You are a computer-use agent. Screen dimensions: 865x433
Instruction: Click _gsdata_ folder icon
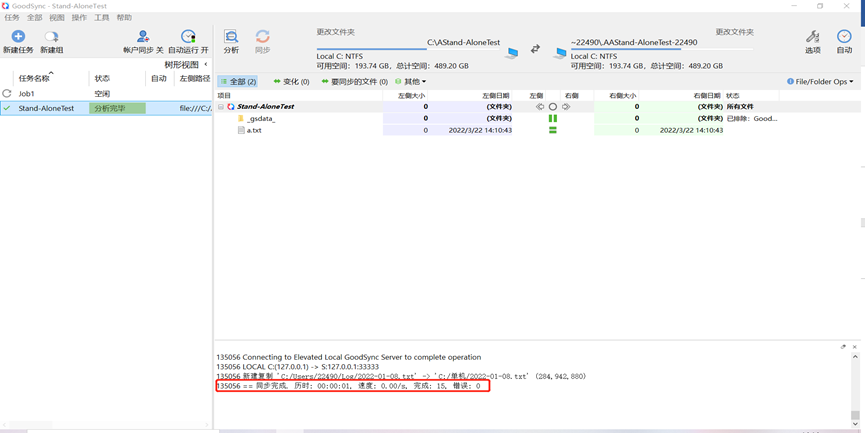(x=241, y=119)
